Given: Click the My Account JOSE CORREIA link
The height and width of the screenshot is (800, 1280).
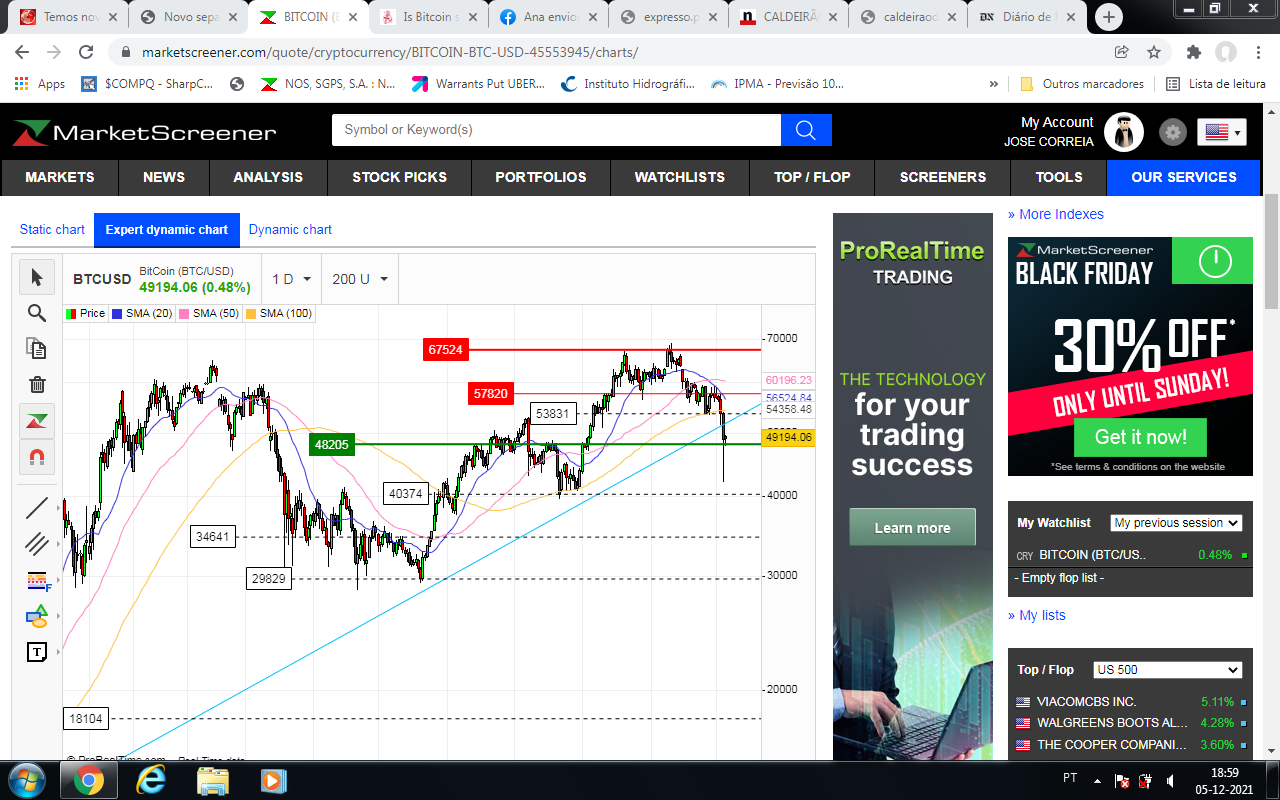Looking at the screenshot, I should pyautogui.click(x=1049, y=132).
